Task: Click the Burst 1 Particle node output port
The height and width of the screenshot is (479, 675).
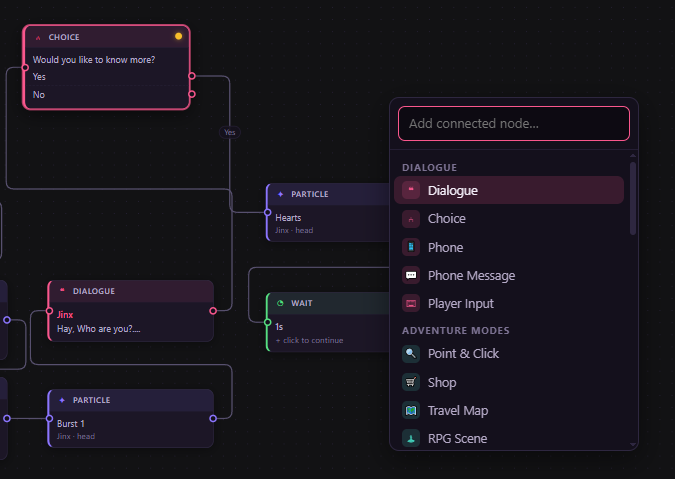Action: coord(213,418)
